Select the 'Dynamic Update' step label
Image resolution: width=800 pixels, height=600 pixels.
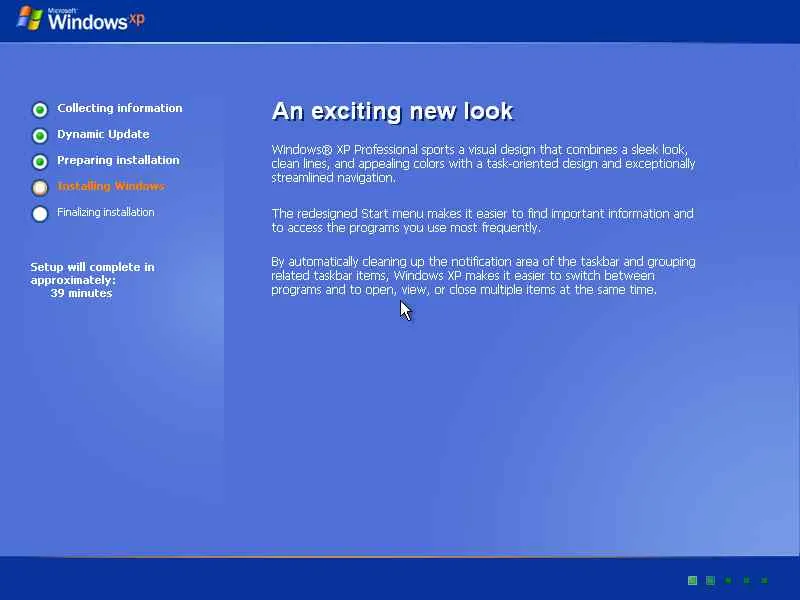point(103,134)
